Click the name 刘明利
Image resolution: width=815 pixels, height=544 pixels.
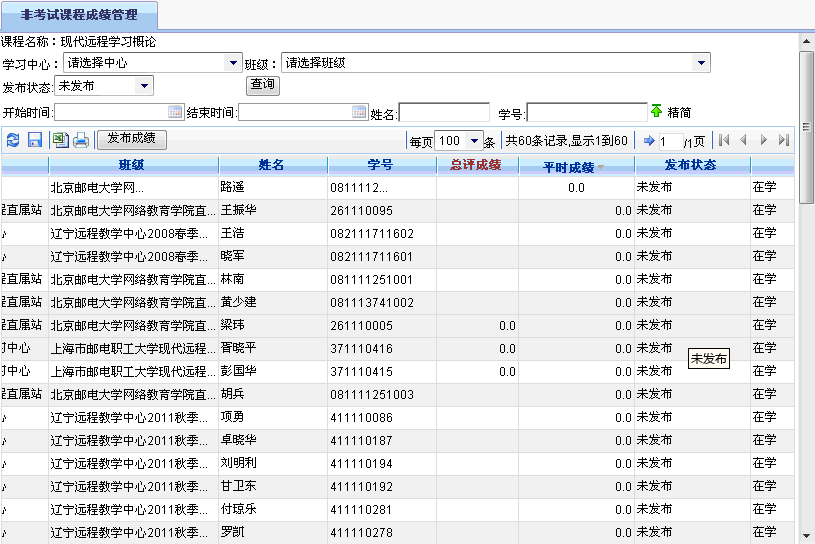[239, 462]
